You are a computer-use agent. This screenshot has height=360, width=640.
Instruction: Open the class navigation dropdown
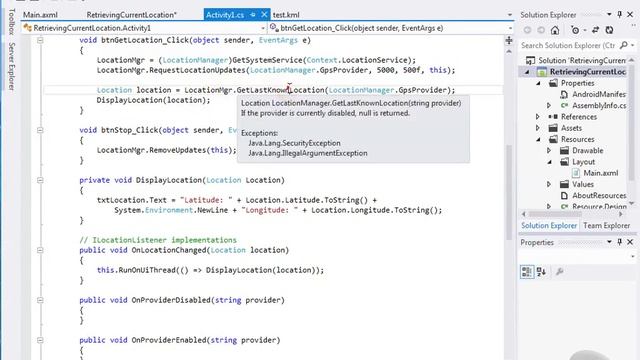click(263, 28)
